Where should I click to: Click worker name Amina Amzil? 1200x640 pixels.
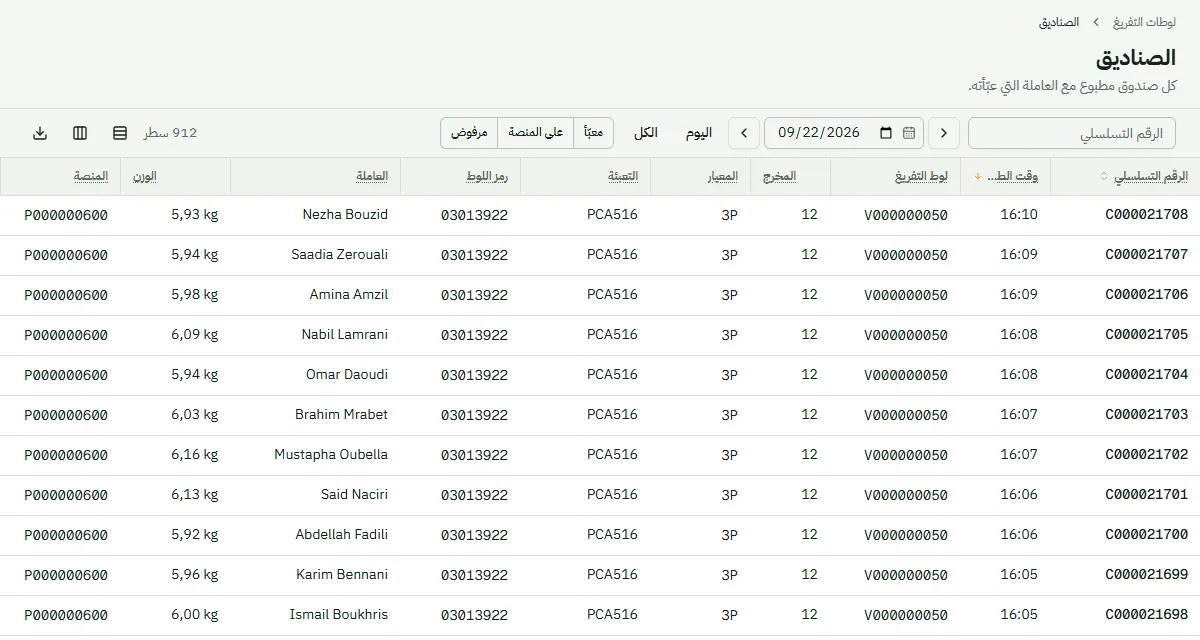(349, 295)
